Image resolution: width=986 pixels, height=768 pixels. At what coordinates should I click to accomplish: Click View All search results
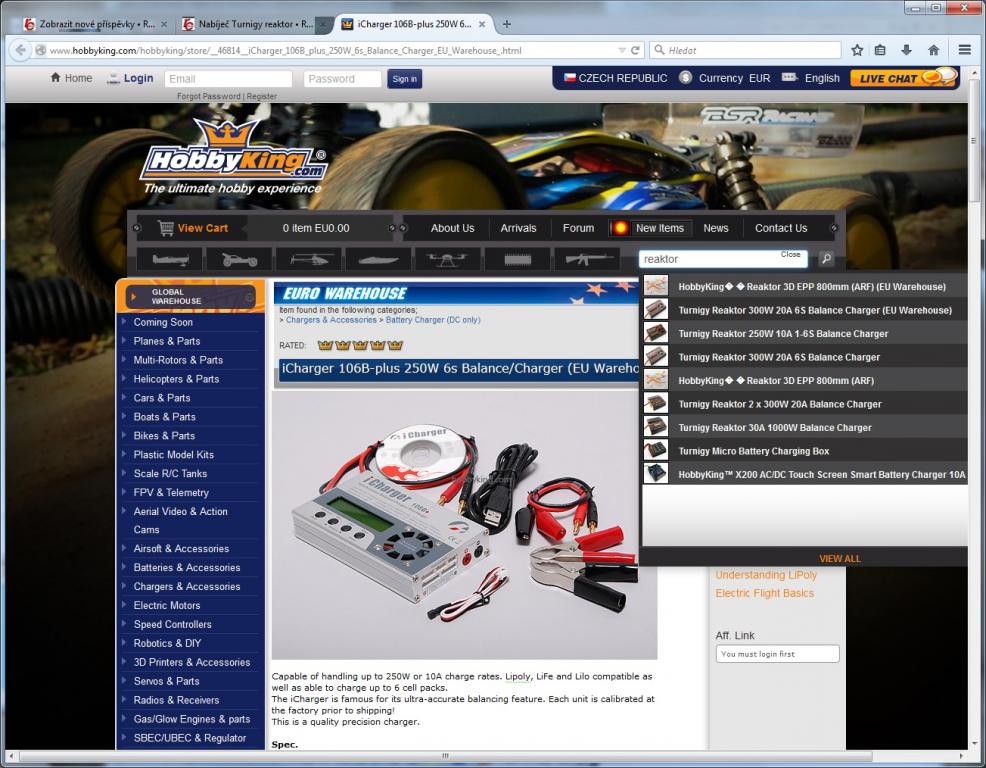[839, 559]
